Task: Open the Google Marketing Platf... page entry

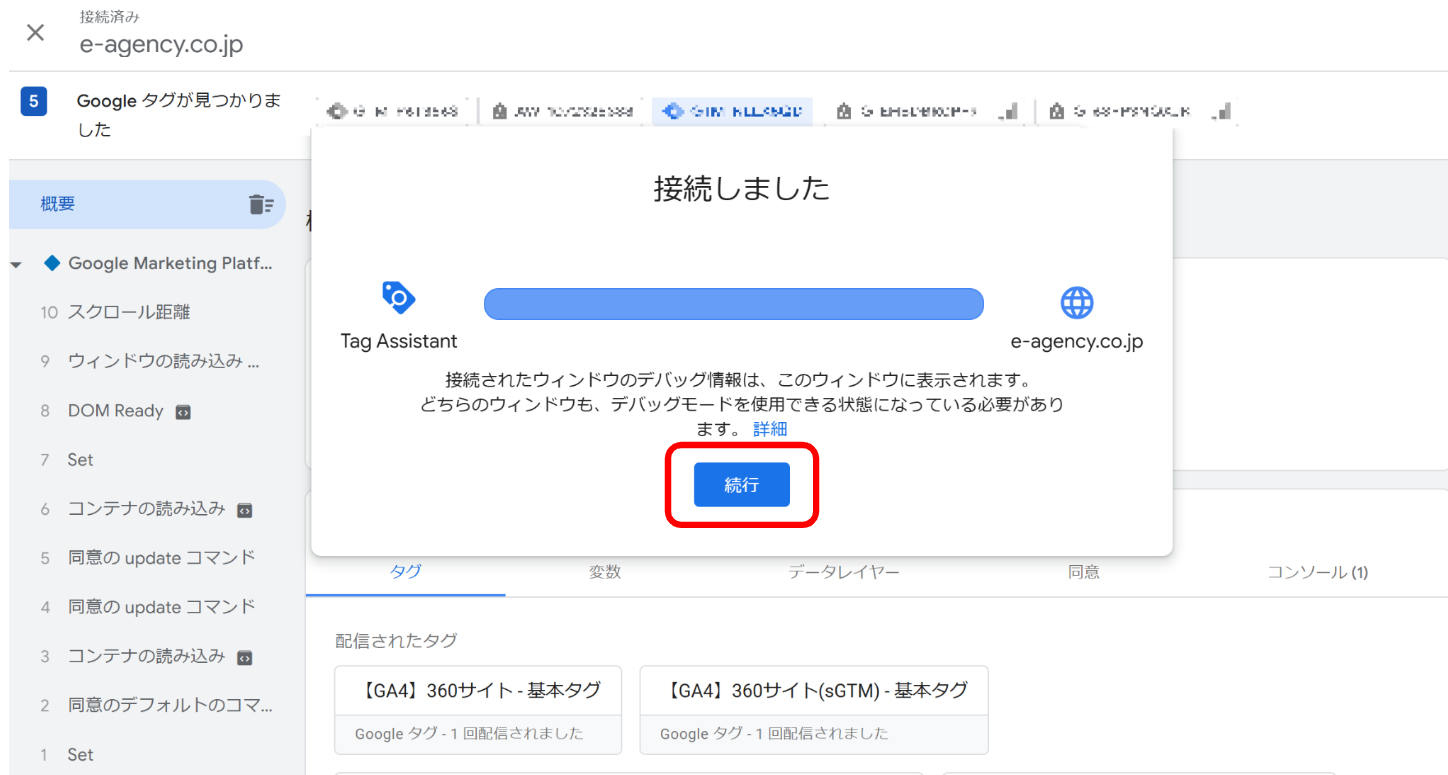Action: click(x=170, y=263)
